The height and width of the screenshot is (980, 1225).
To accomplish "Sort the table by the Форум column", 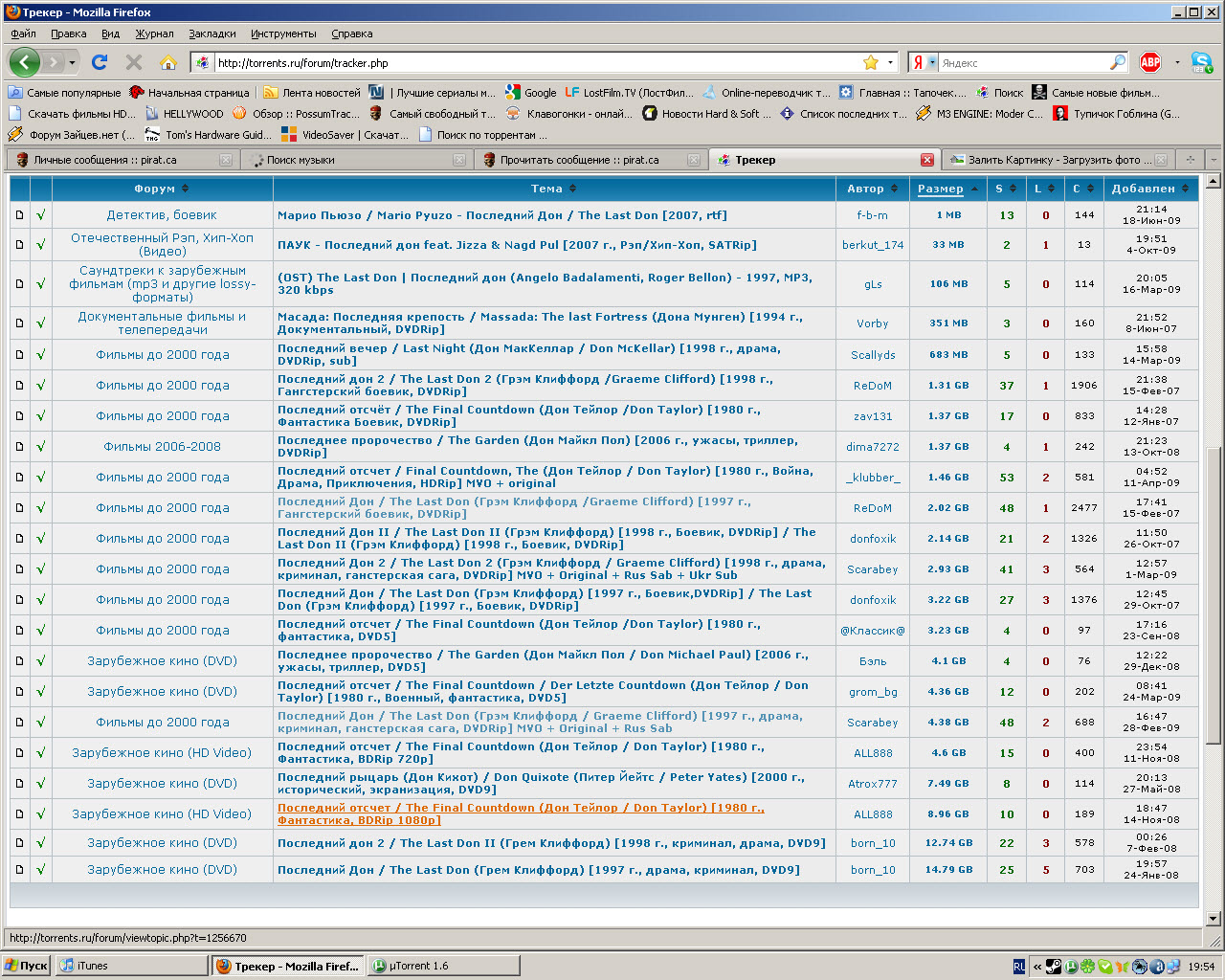I will [x=162, y=189].
